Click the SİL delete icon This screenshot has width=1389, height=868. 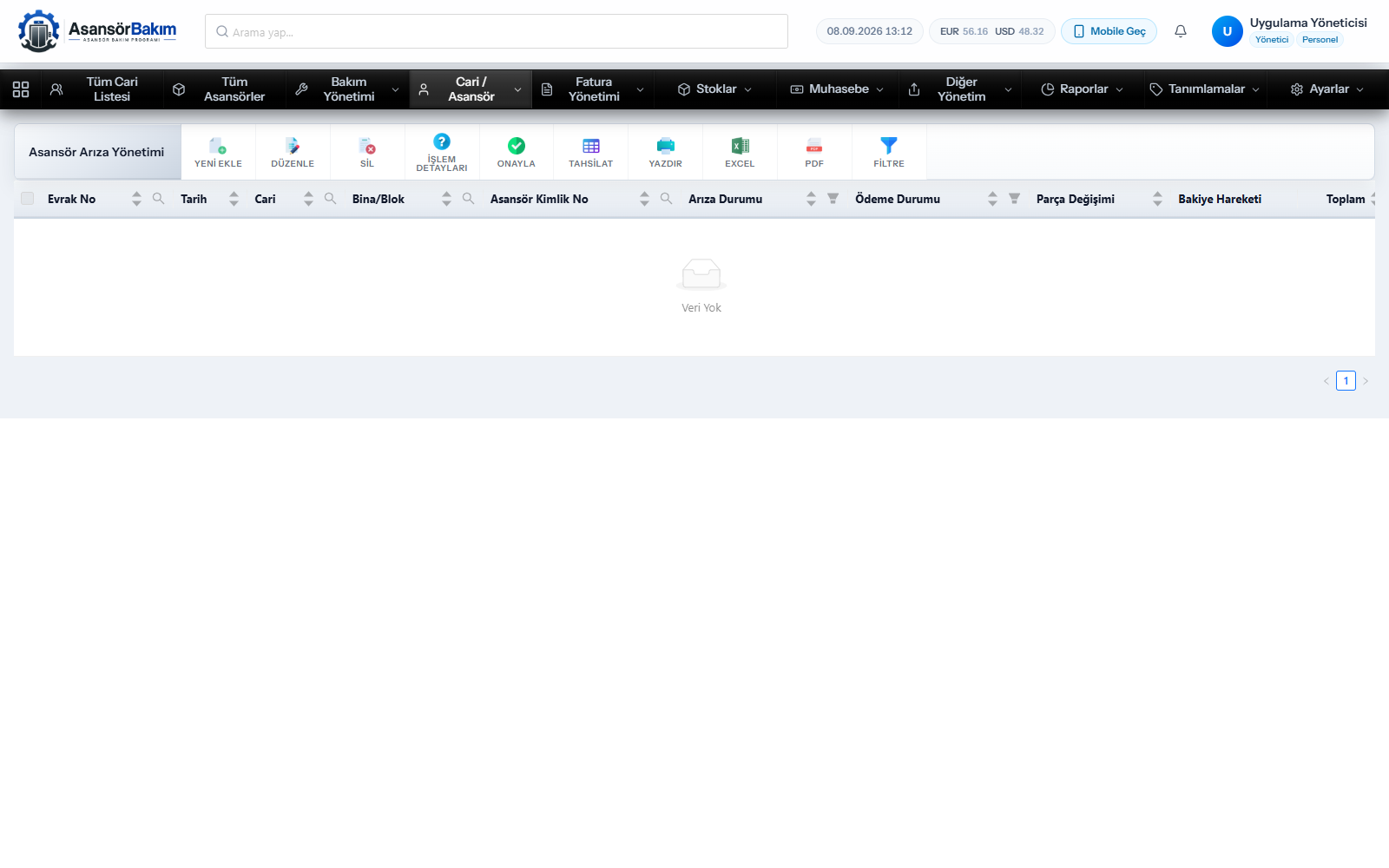(x=367, y=145)
